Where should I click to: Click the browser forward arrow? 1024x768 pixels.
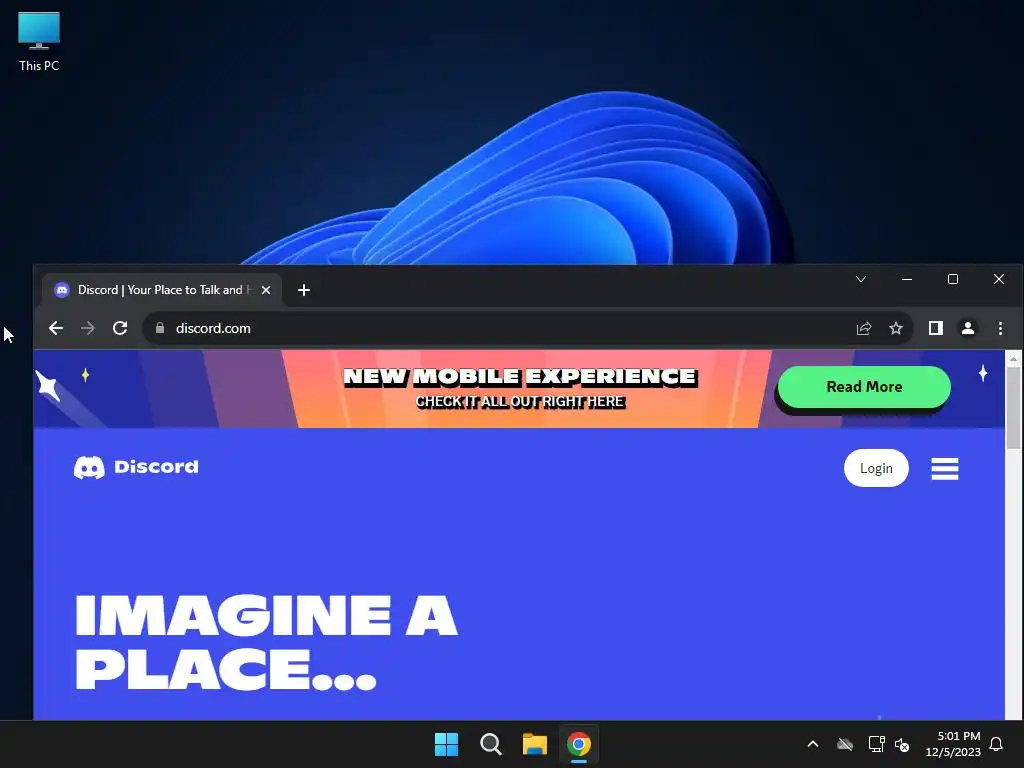coord(88,328)
